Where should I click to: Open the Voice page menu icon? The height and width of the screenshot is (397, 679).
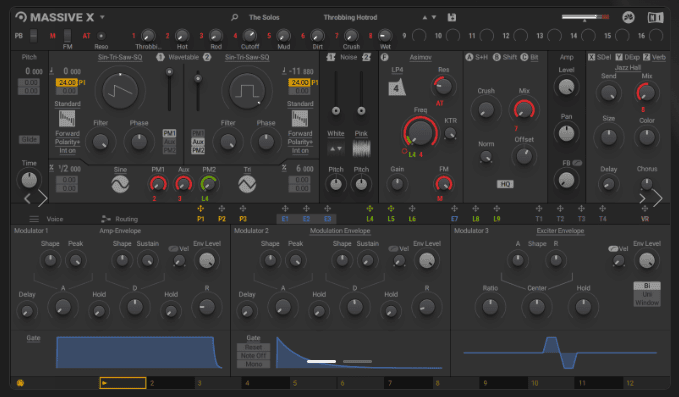pyautogui.click(x=34, y=219)
